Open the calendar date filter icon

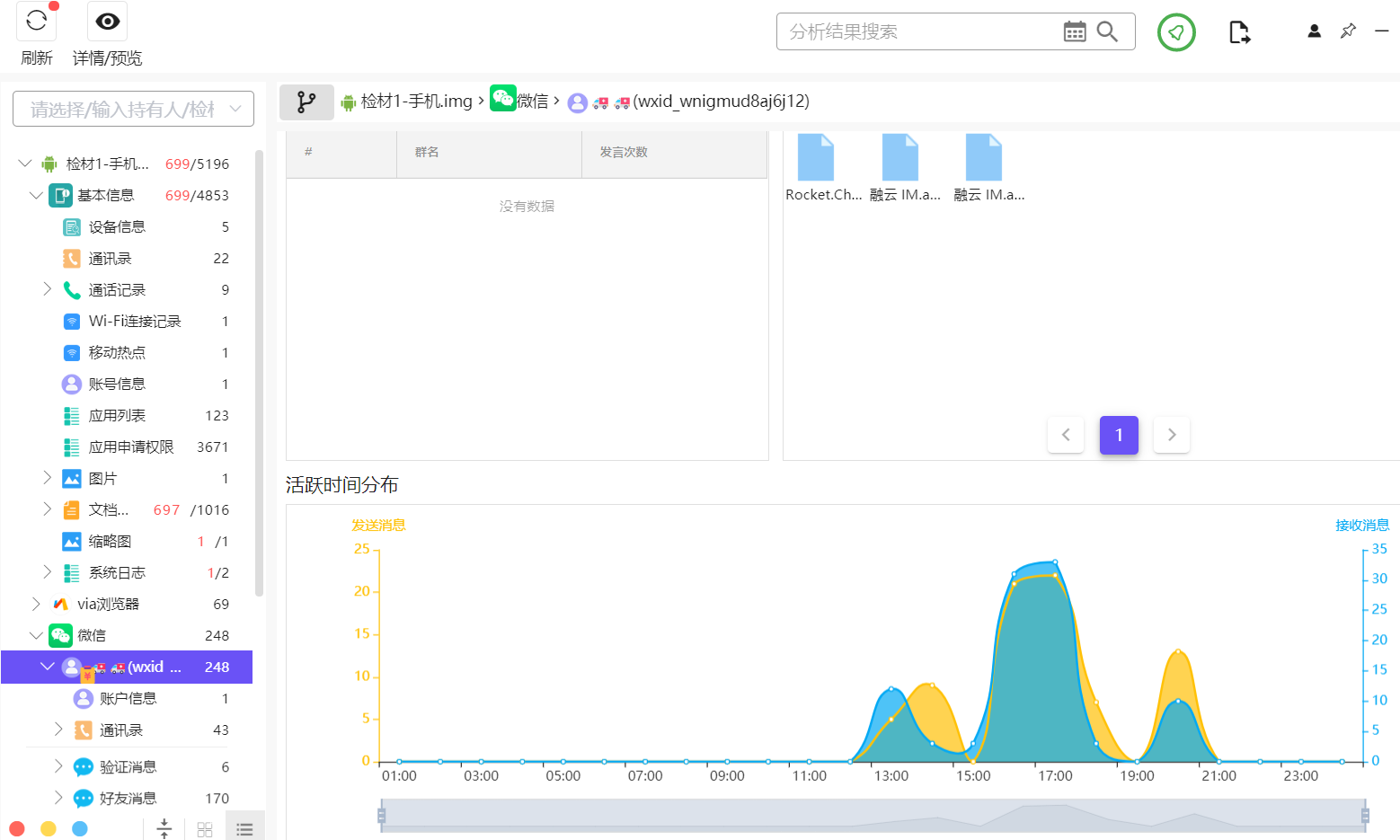tap(1075, 31)
